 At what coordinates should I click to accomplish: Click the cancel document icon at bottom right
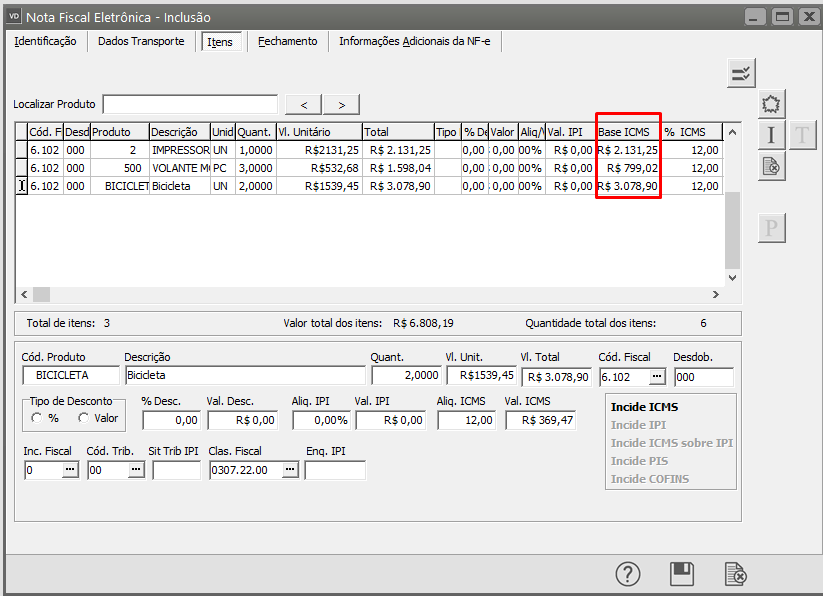point(735,574)
